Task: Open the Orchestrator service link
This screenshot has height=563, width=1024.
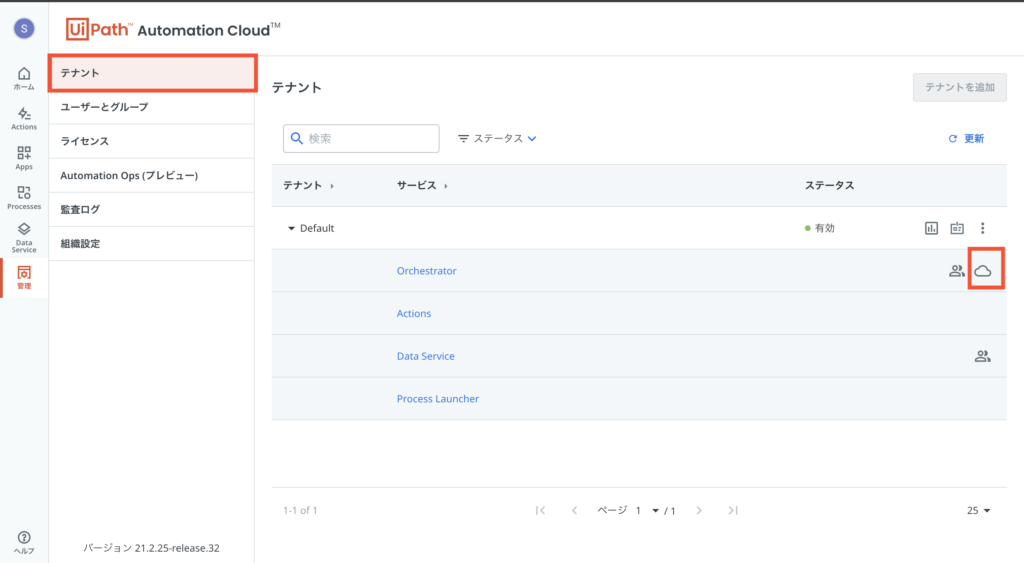Action: (x=426, y=270)
